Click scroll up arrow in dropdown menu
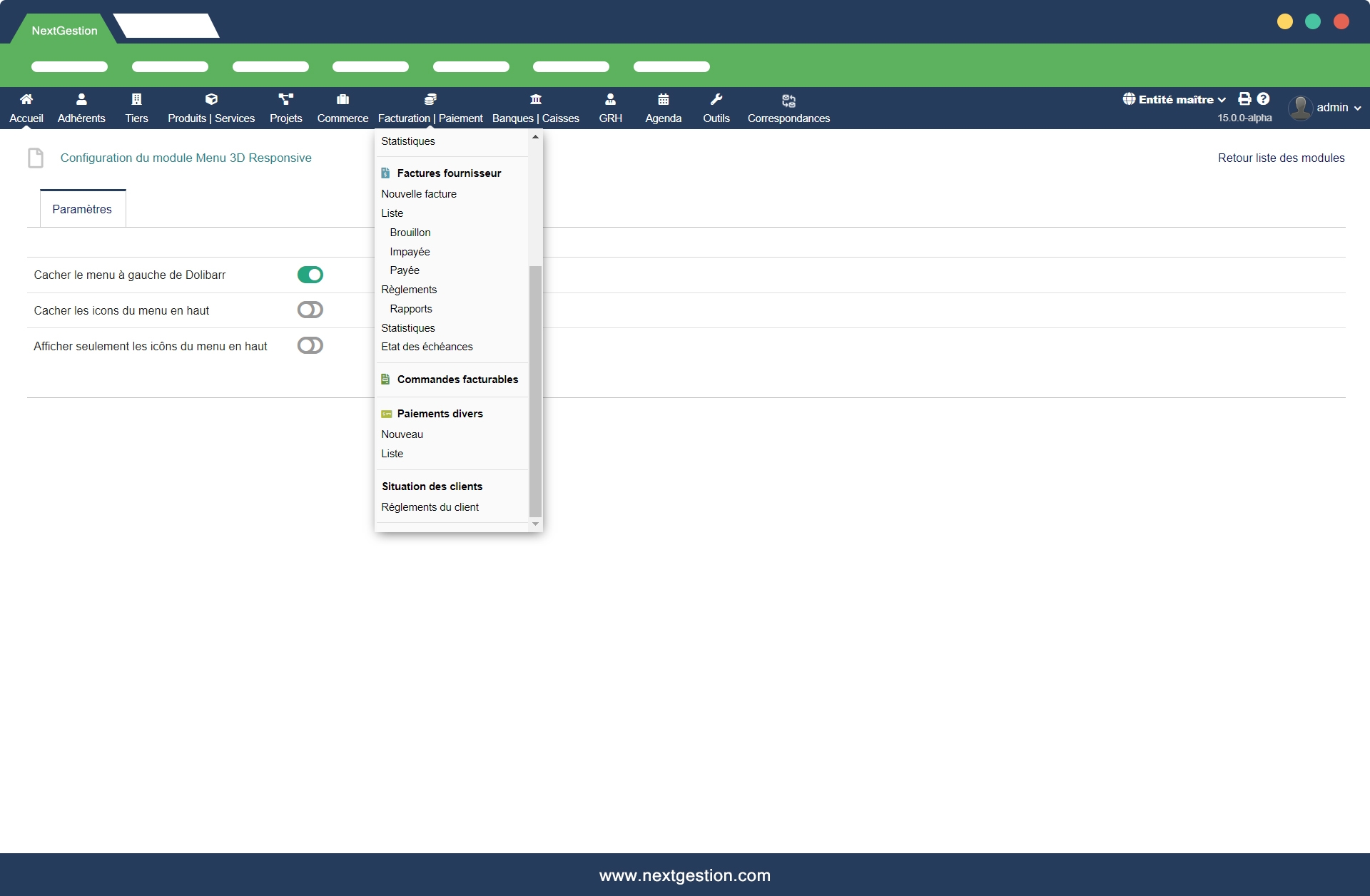This screenshot has width=1370, height=896. (535, 137)
